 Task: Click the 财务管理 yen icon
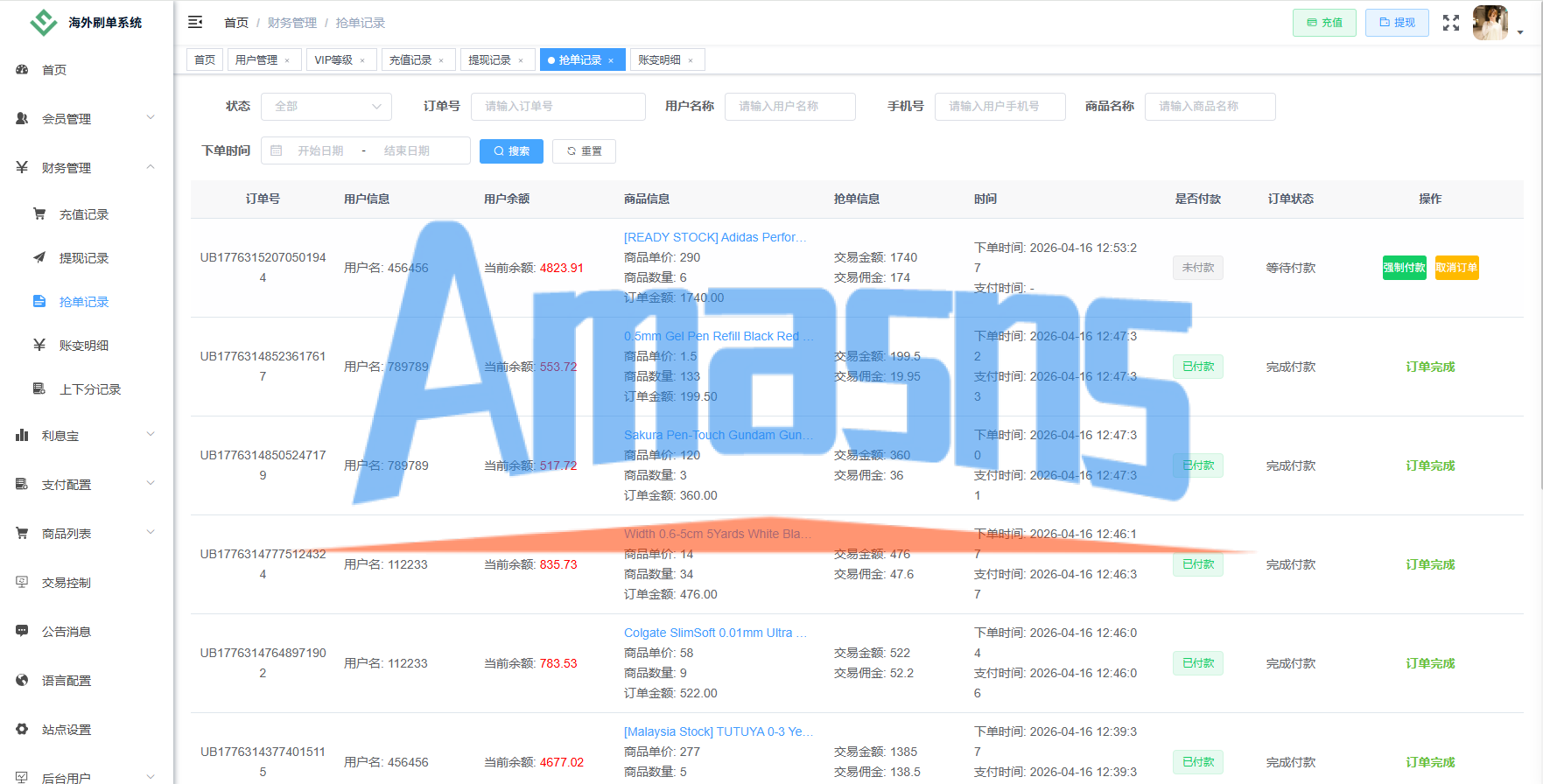[x=23, y=167]
